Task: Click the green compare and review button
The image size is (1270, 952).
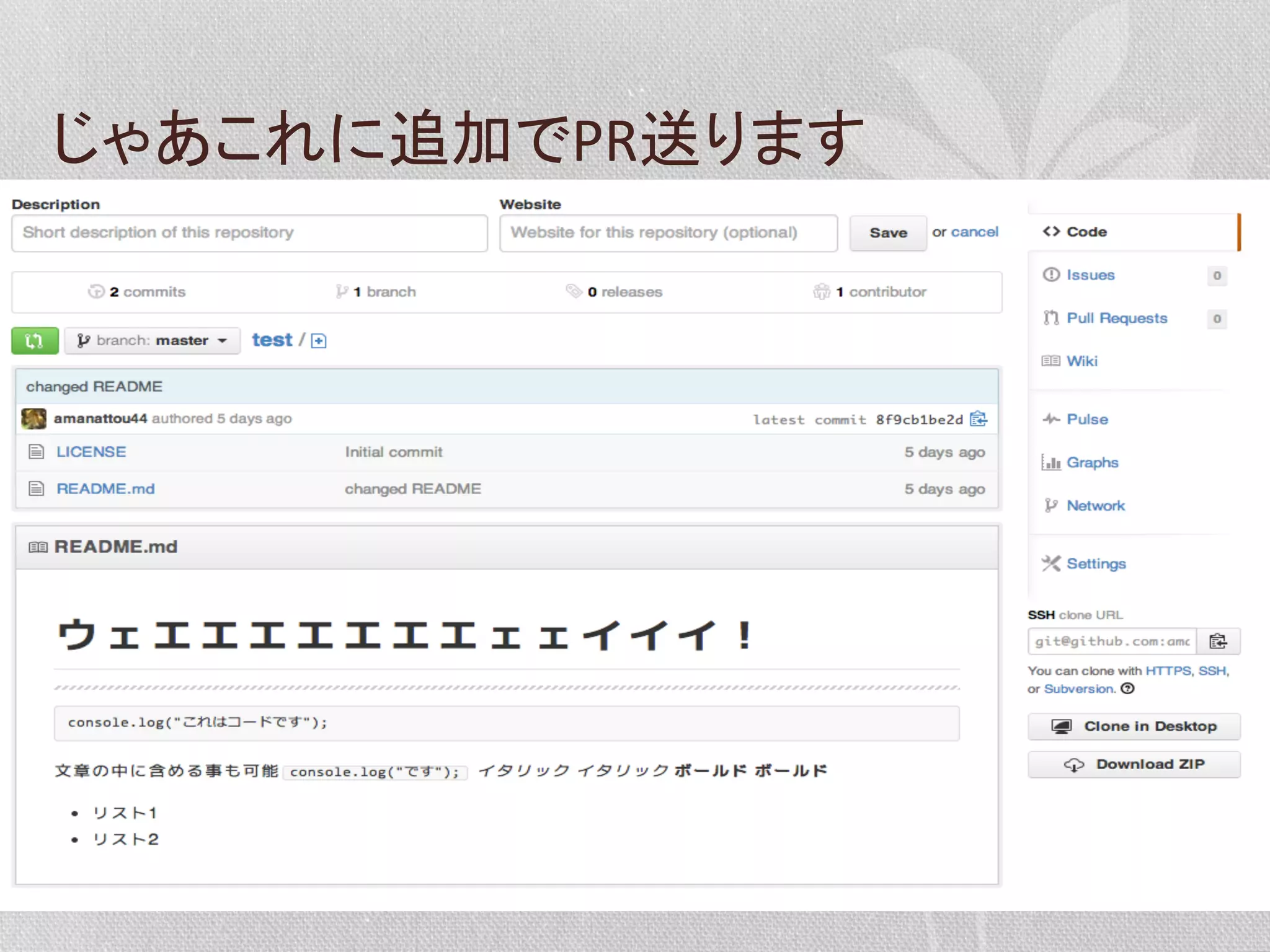Action: [x=35, y=340]
